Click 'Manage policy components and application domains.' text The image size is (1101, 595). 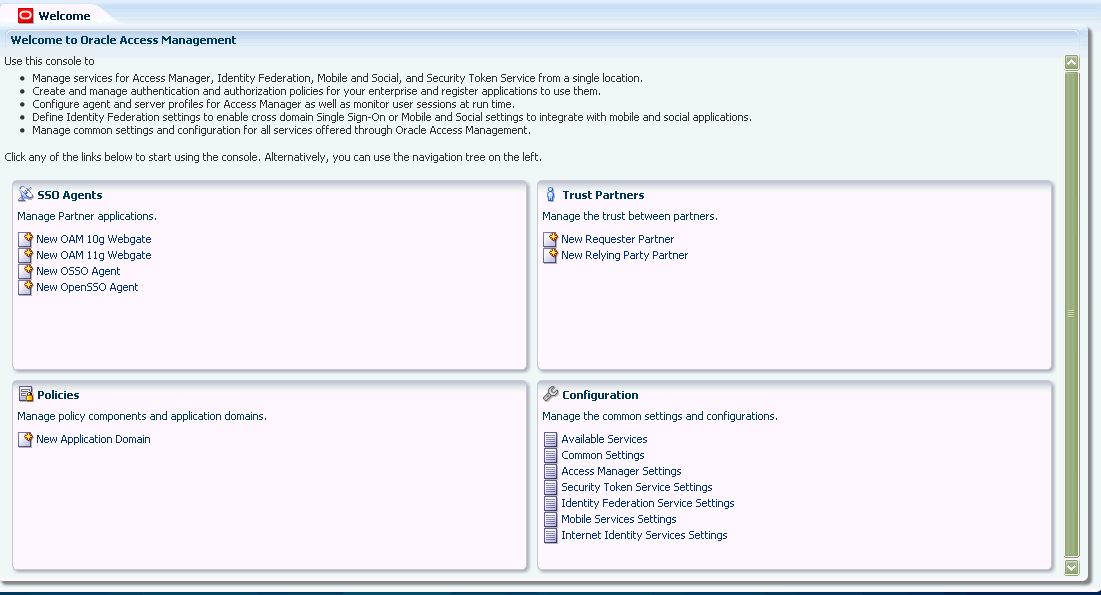coord(142,416)
